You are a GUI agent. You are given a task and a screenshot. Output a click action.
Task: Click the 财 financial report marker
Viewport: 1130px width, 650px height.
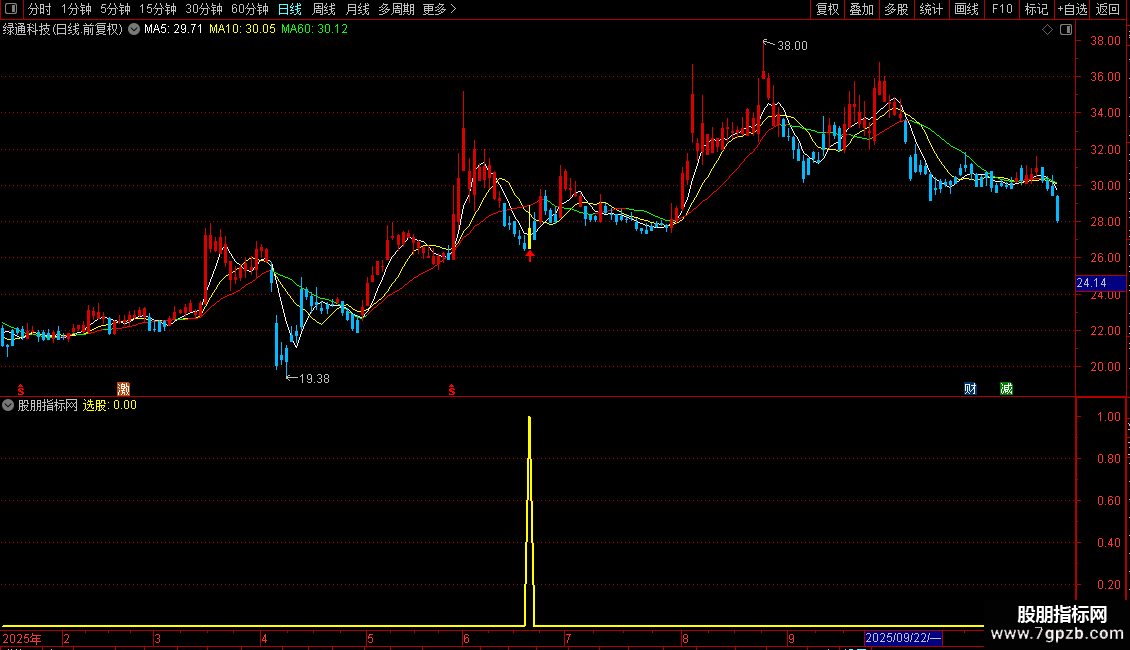[x=970, y=389]
